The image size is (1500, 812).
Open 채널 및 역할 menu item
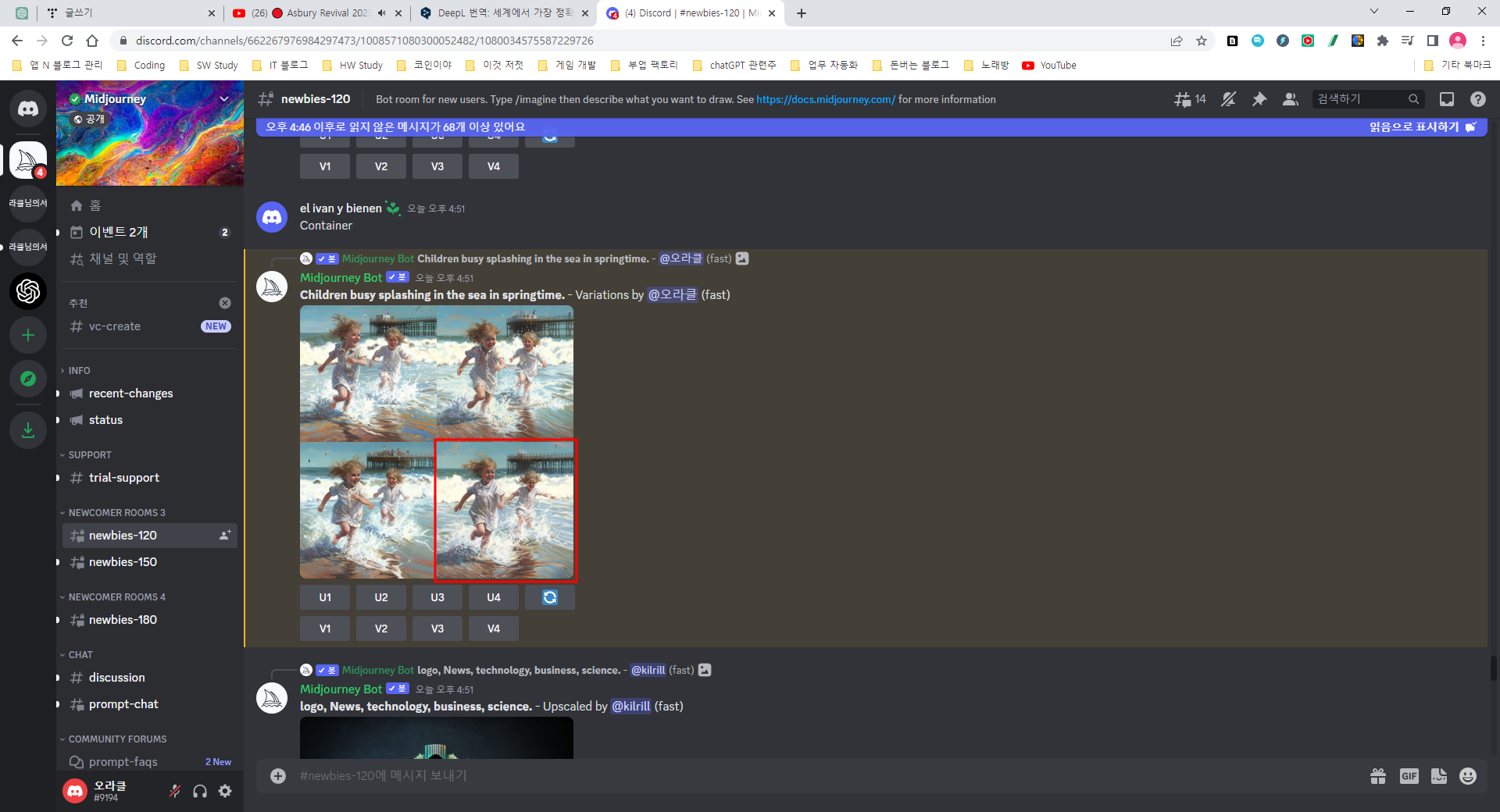[150, 258]
